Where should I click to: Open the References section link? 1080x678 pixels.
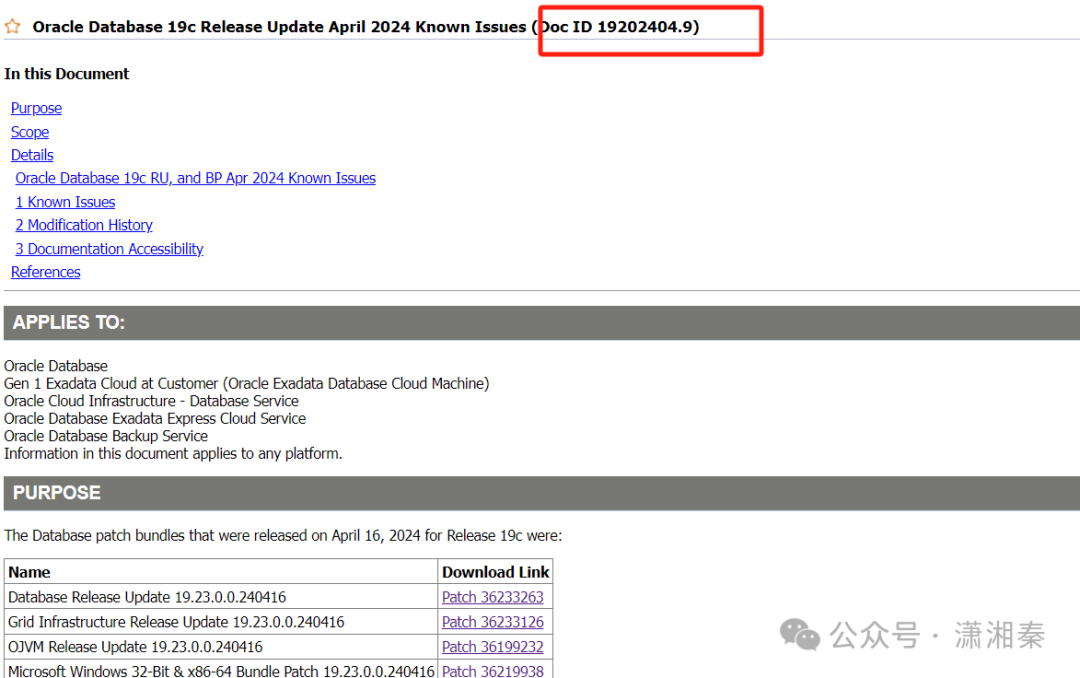(45, 271)
